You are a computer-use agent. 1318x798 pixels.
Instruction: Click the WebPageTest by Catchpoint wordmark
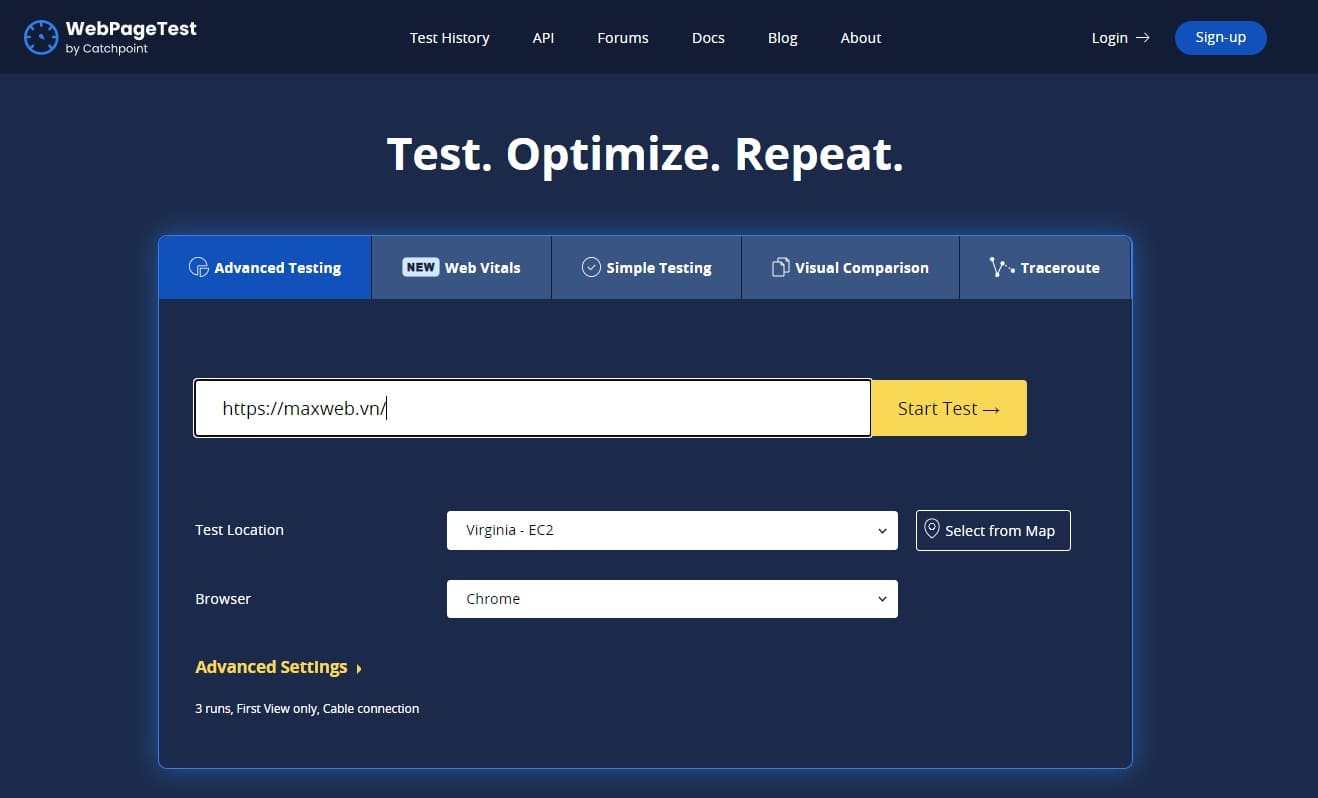pyautogui.click(x=131, y=37)
